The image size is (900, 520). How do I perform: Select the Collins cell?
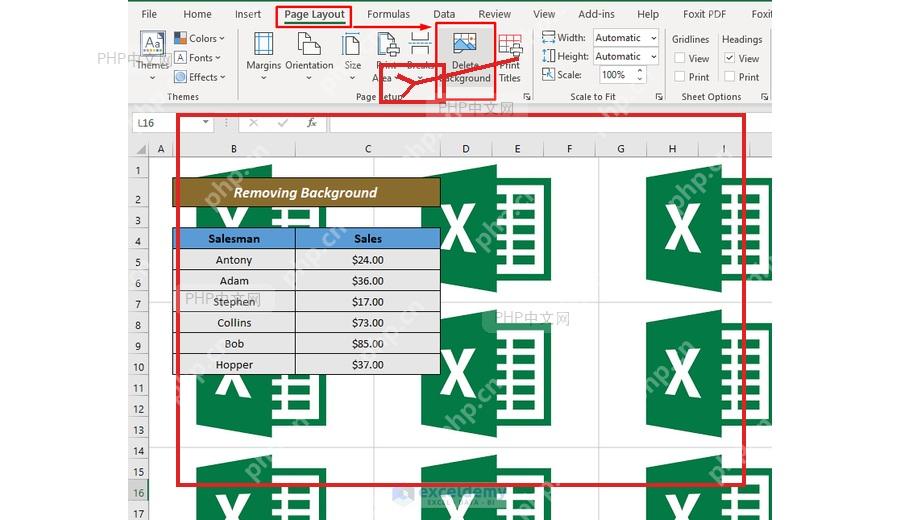coord(234,323)
